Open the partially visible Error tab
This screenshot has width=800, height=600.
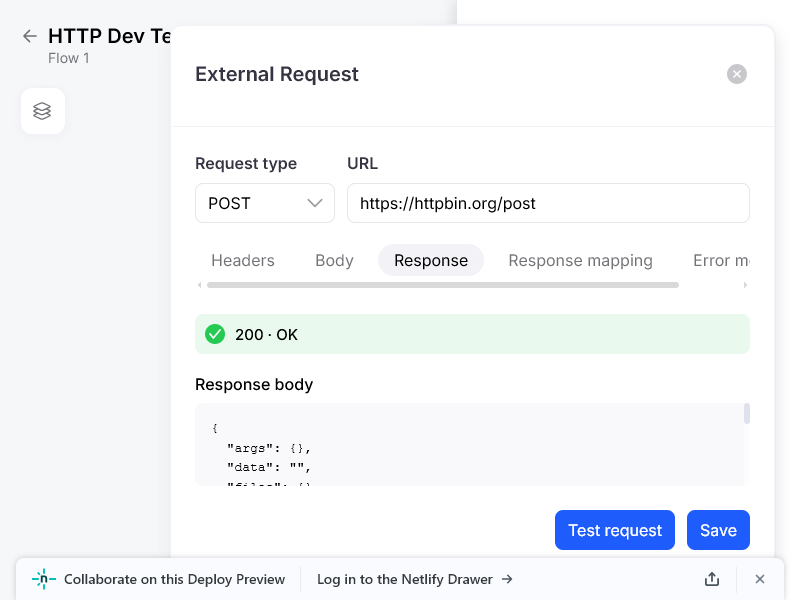[720, 260]
